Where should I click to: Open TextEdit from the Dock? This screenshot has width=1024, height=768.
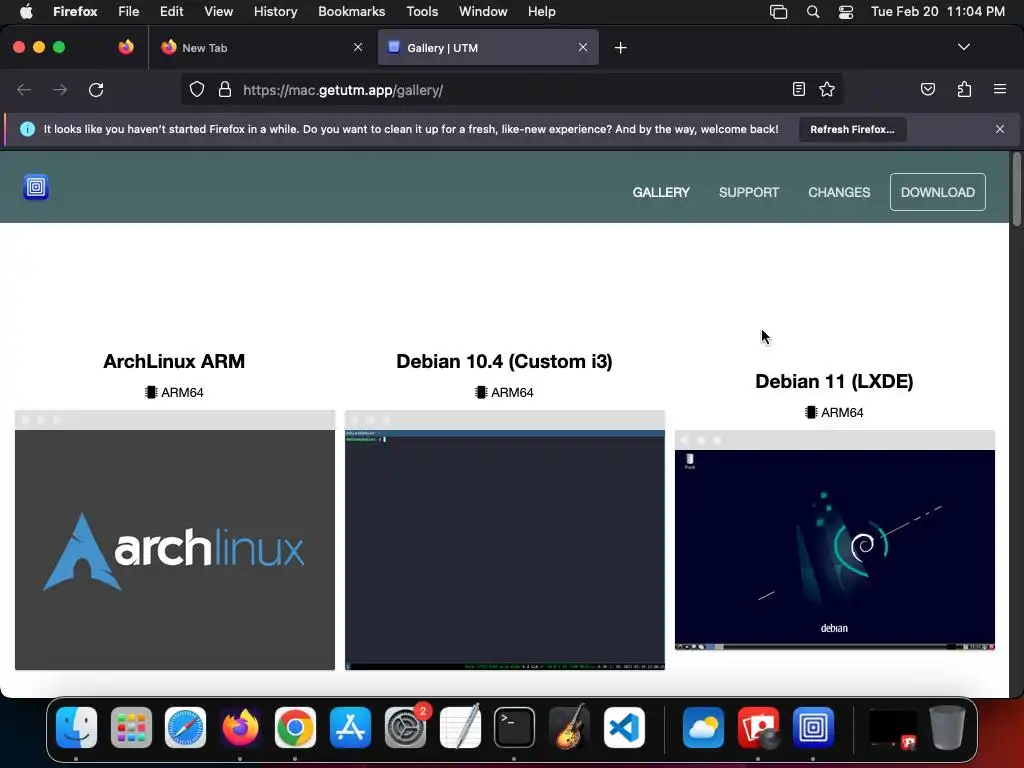tap(460, 727)
